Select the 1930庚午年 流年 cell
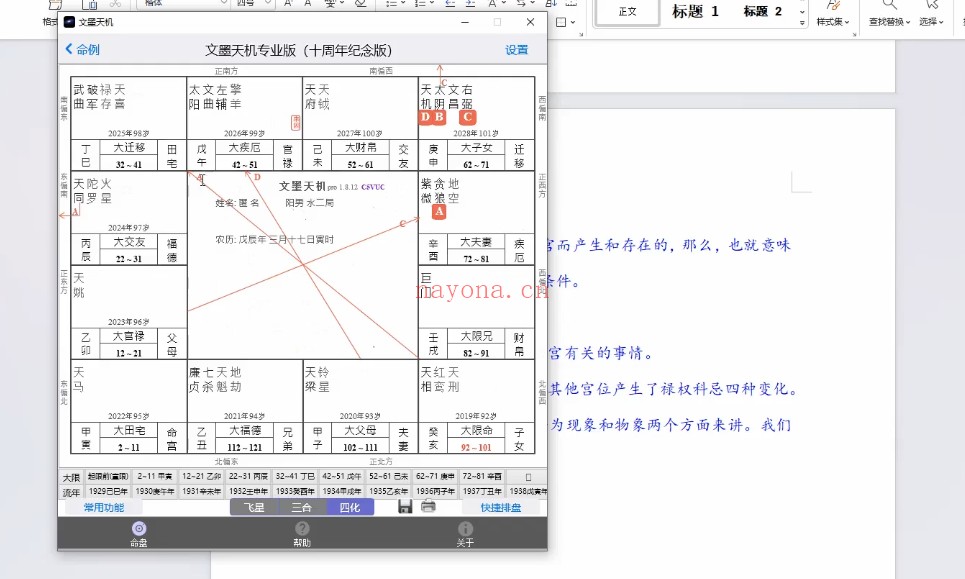965x579 pixels. coord(154,492)
